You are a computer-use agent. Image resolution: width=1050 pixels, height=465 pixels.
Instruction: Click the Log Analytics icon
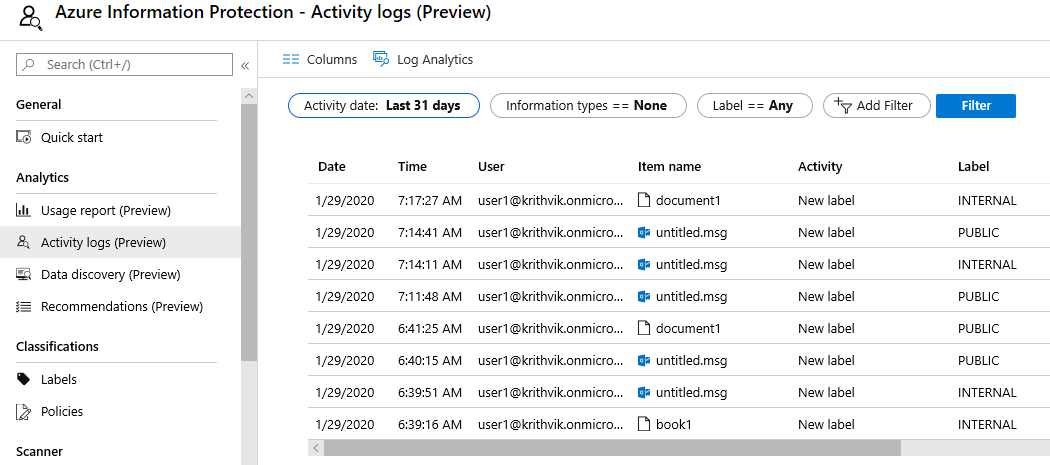[380, 59]
